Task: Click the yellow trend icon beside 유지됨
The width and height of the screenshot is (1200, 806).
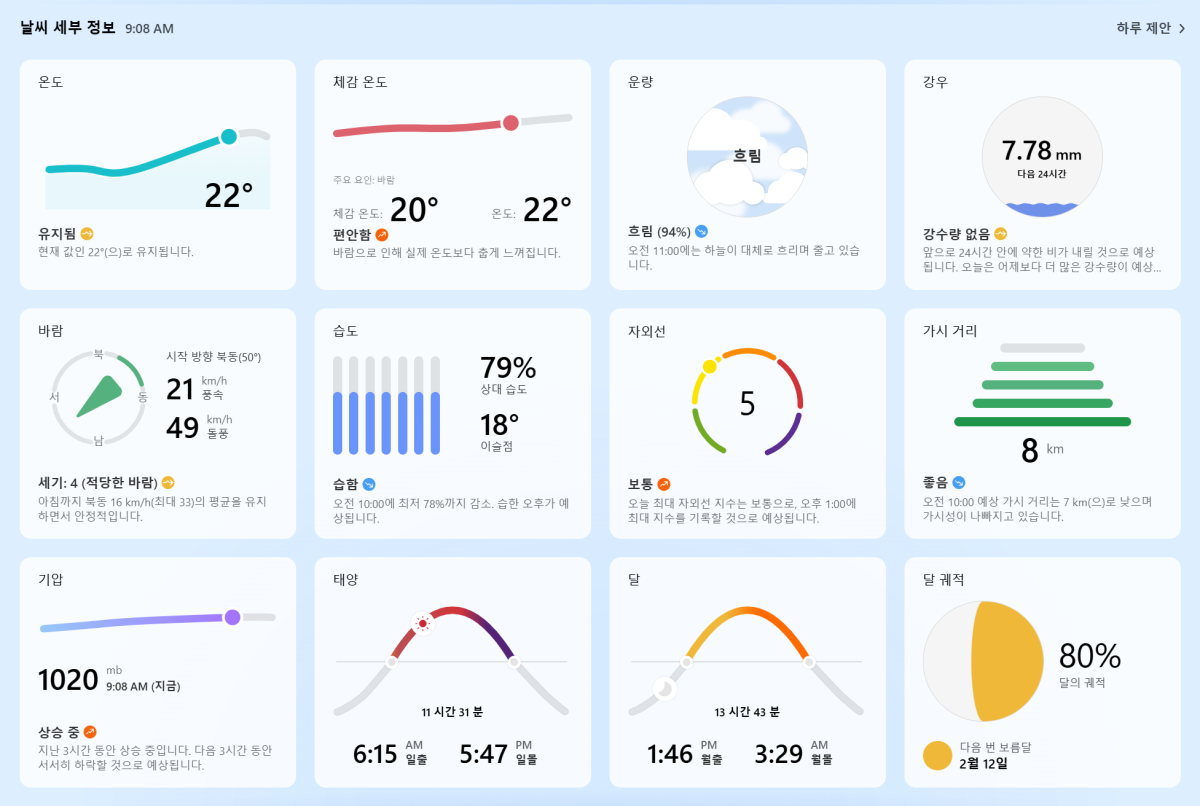Action: click(87, 234)
